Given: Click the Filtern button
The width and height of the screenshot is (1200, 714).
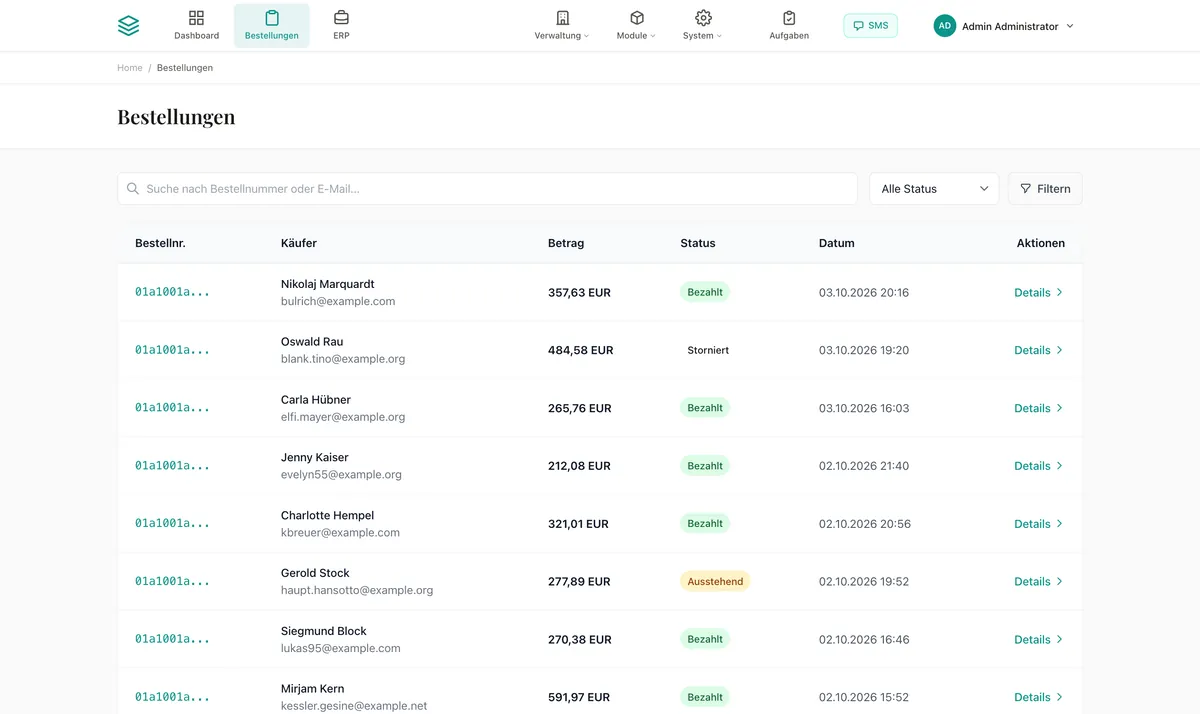Looking at the screenshot, I should tap(1045, 189).
